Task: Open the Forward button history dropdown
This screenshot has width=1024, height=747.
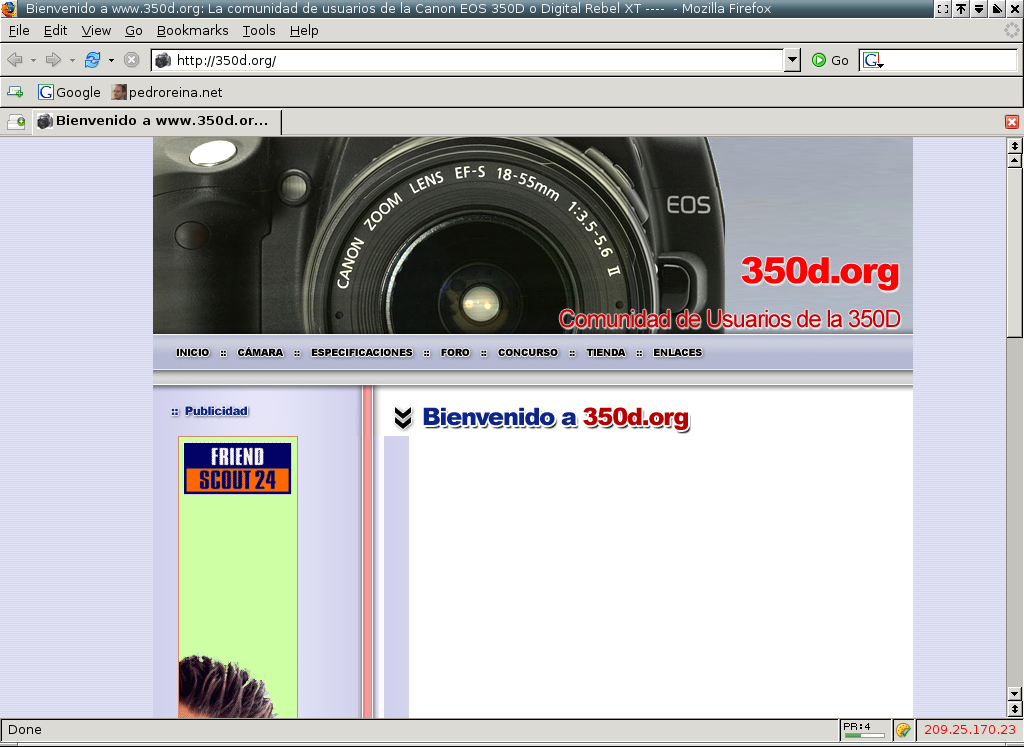Action: tap(72, 60)
